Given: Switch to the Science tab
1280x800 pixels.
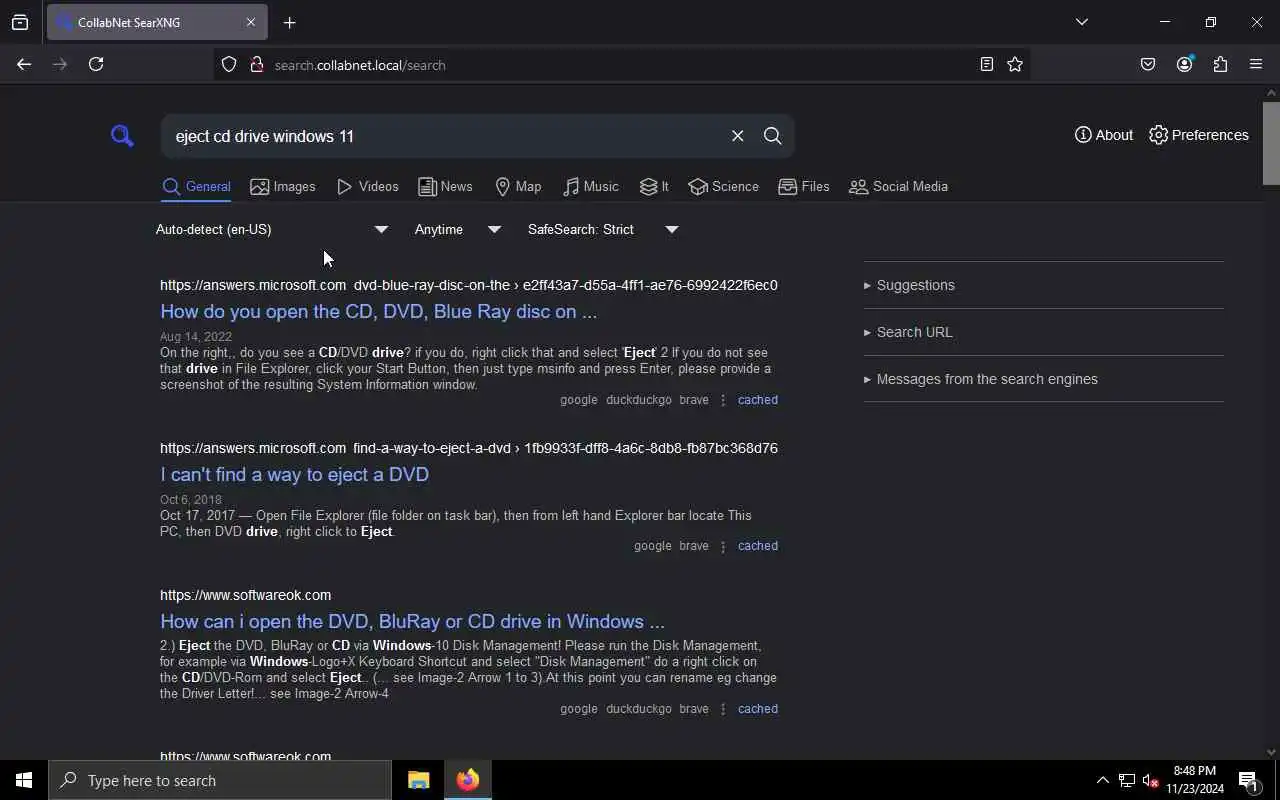Looking at the screenshot, I should pos(723,187).
